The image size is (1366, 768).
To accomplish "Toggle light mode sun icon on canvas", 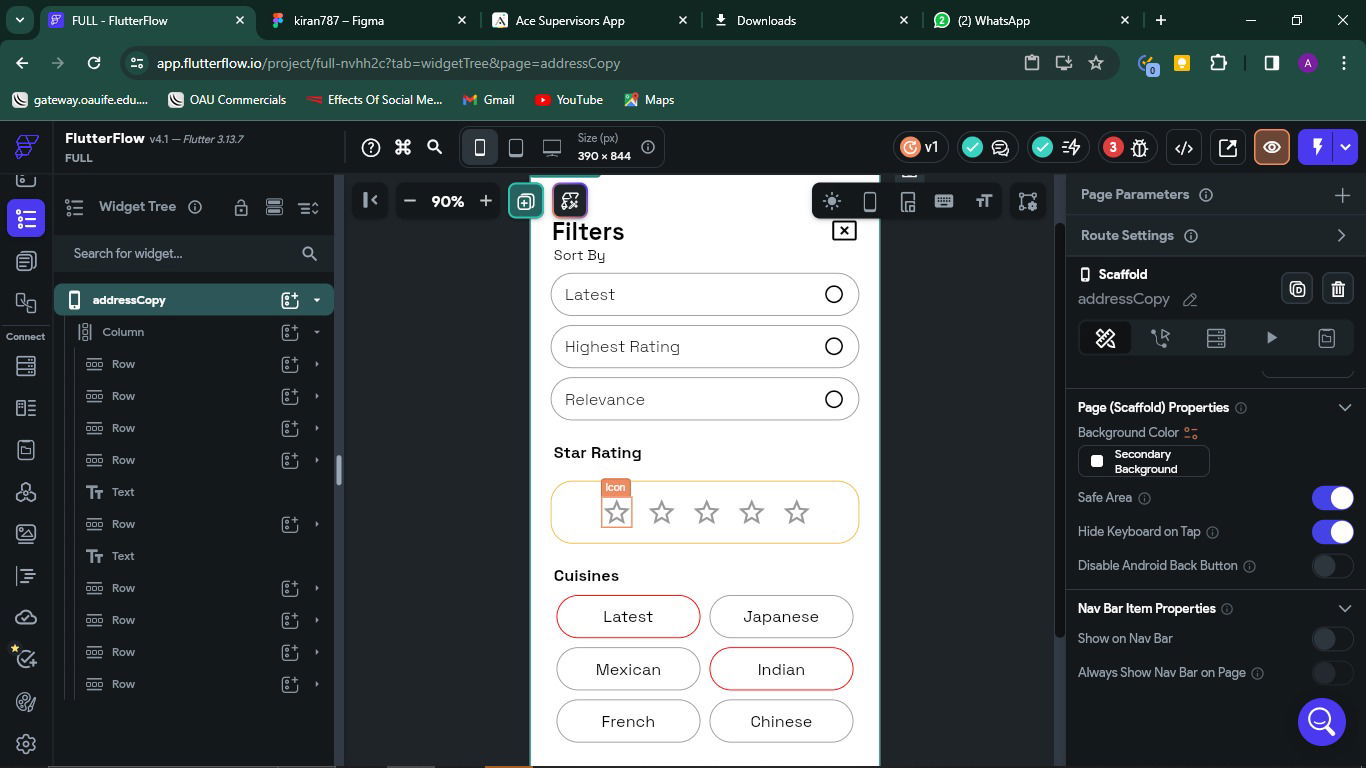I will click(x=831, y=201).
